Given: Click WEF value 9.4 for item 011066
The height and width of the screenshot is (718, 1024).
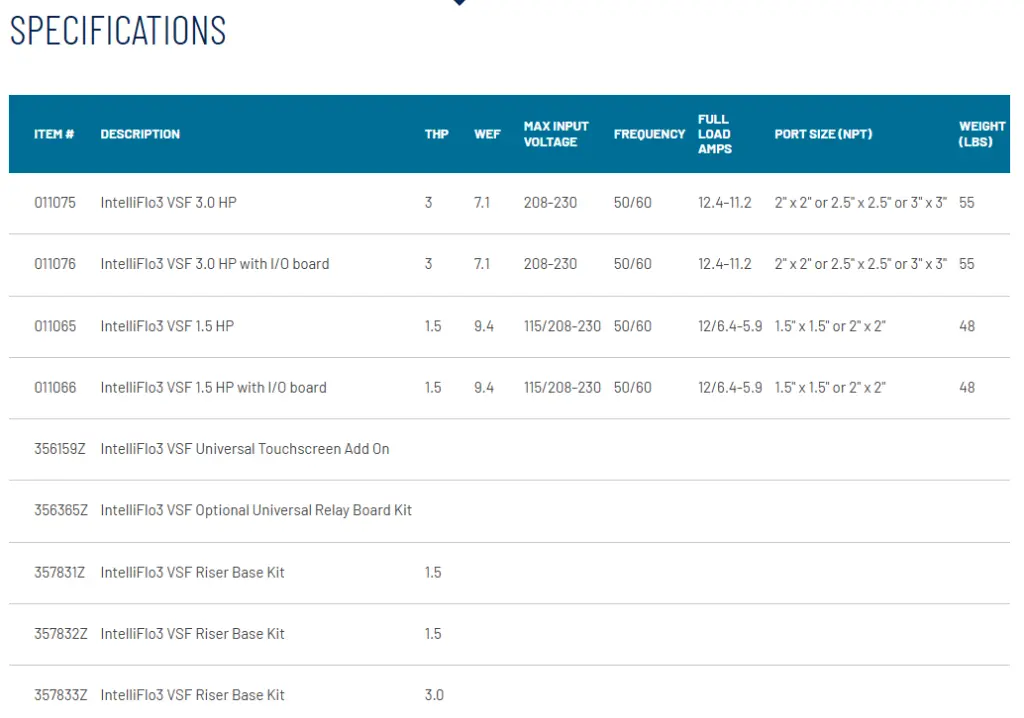Looking at the screenshot, I should click(x=484, y=387).
